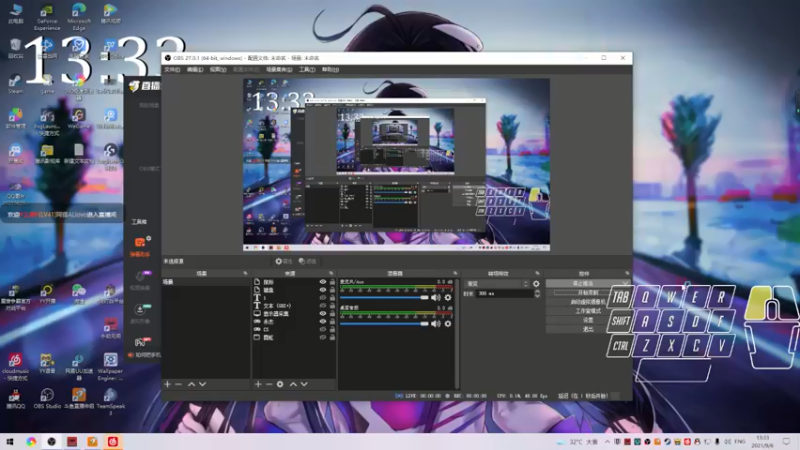Screen dimensions: 800x450
Task: Open TeamSpeak 3 desktop shortcut
Action: 110,401
